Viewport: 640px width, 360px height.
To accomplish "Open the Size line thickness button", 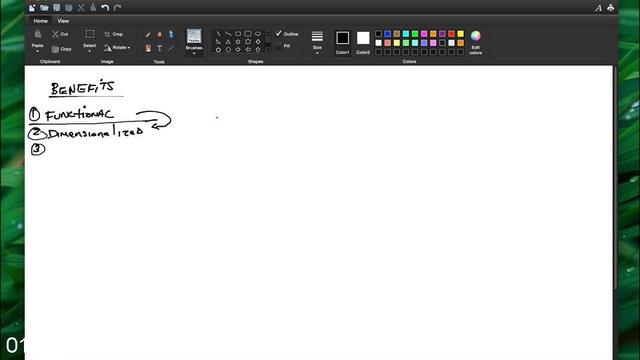I will pyautogui.click(x=317, y=36).
